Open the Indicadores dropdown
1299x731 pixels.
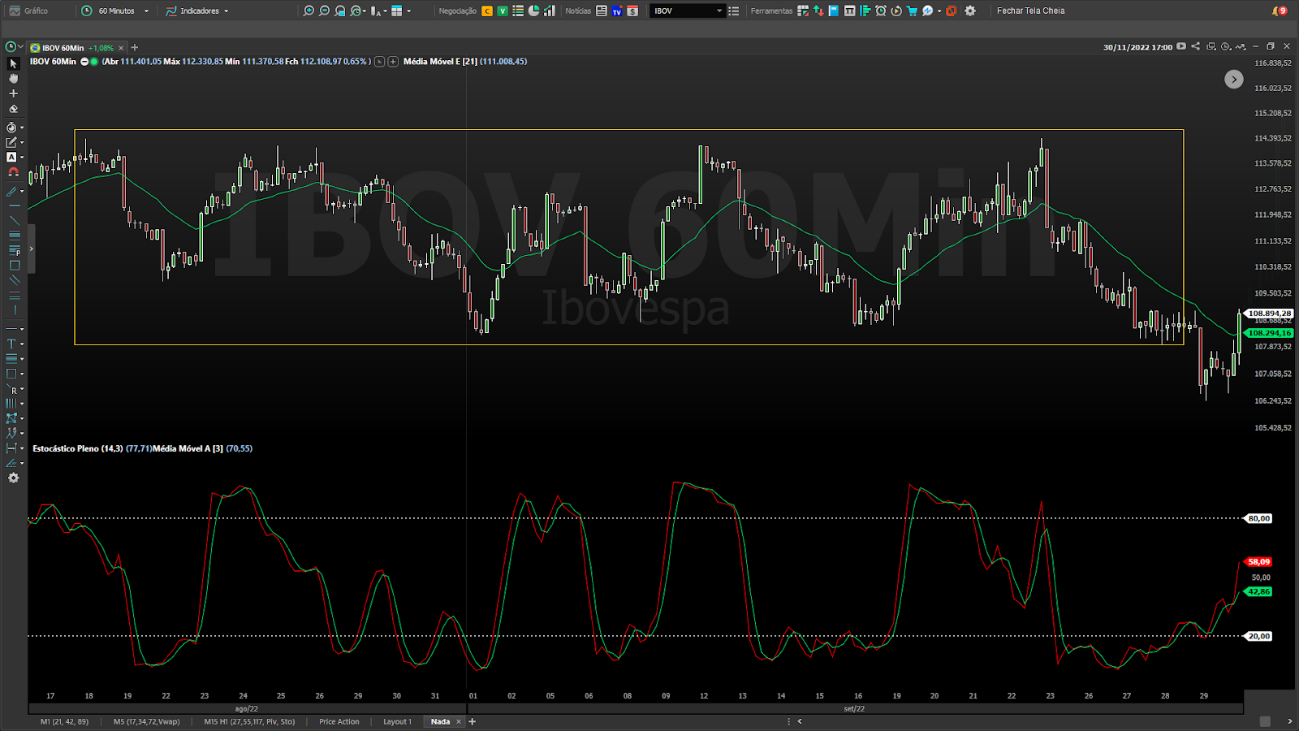click(197, 11)
